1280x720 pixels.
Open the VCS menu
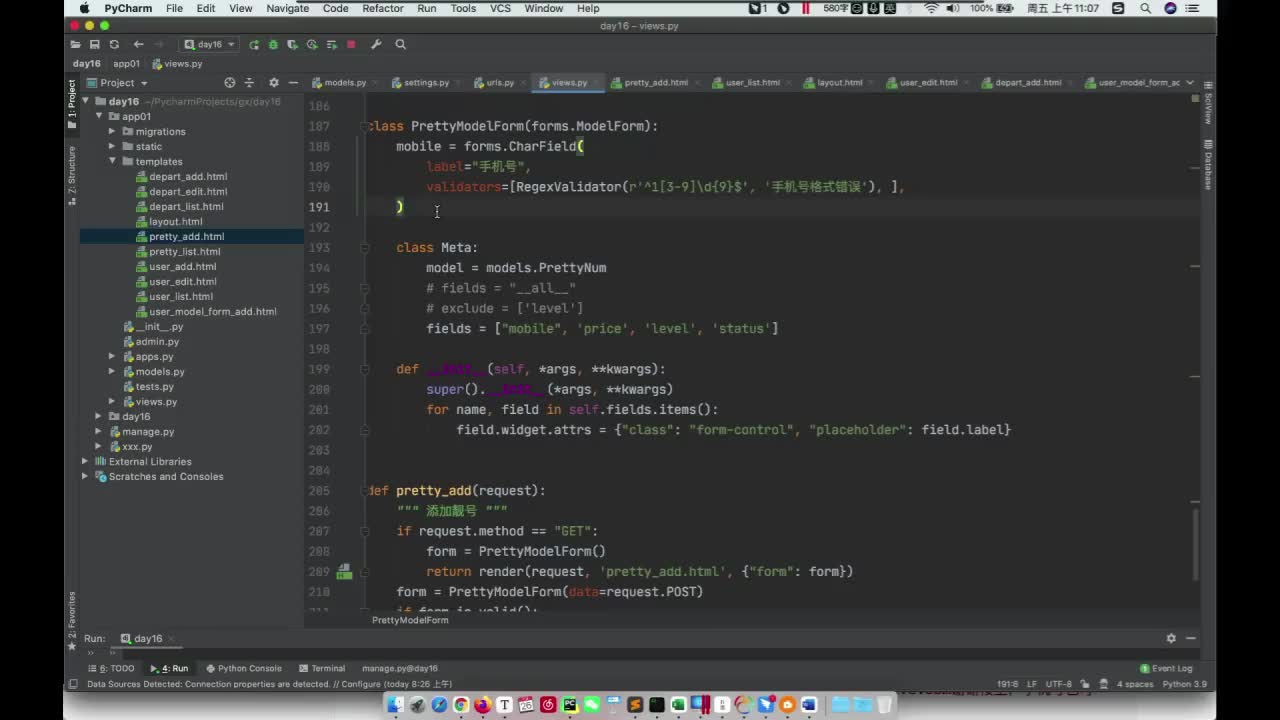click(500, 8)
